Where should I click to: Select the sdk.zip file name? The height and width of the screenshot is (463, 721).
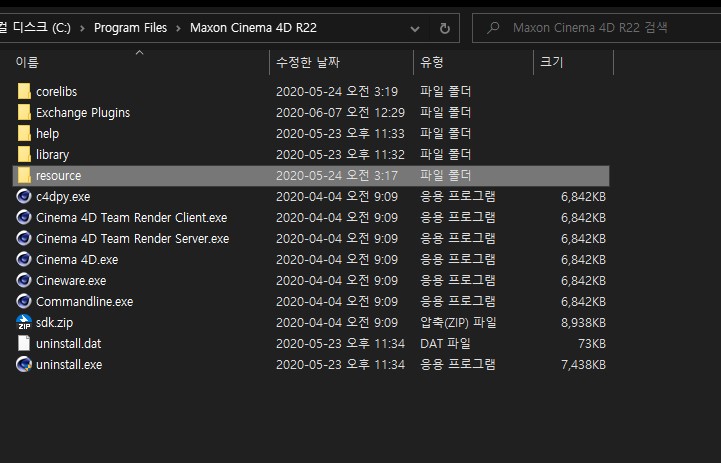pos(54,323)
